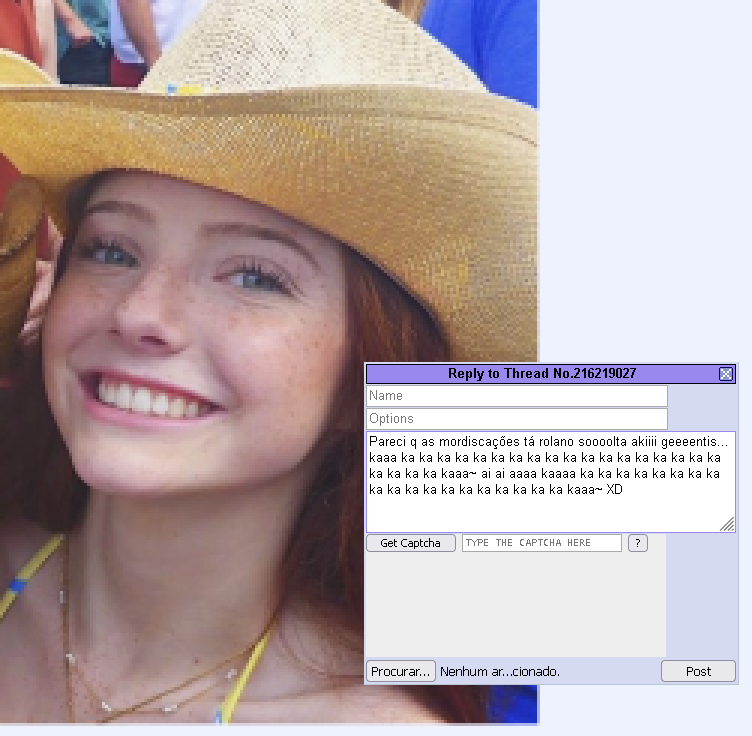Click Procurar to browse for file

click(x=400, y=671)
